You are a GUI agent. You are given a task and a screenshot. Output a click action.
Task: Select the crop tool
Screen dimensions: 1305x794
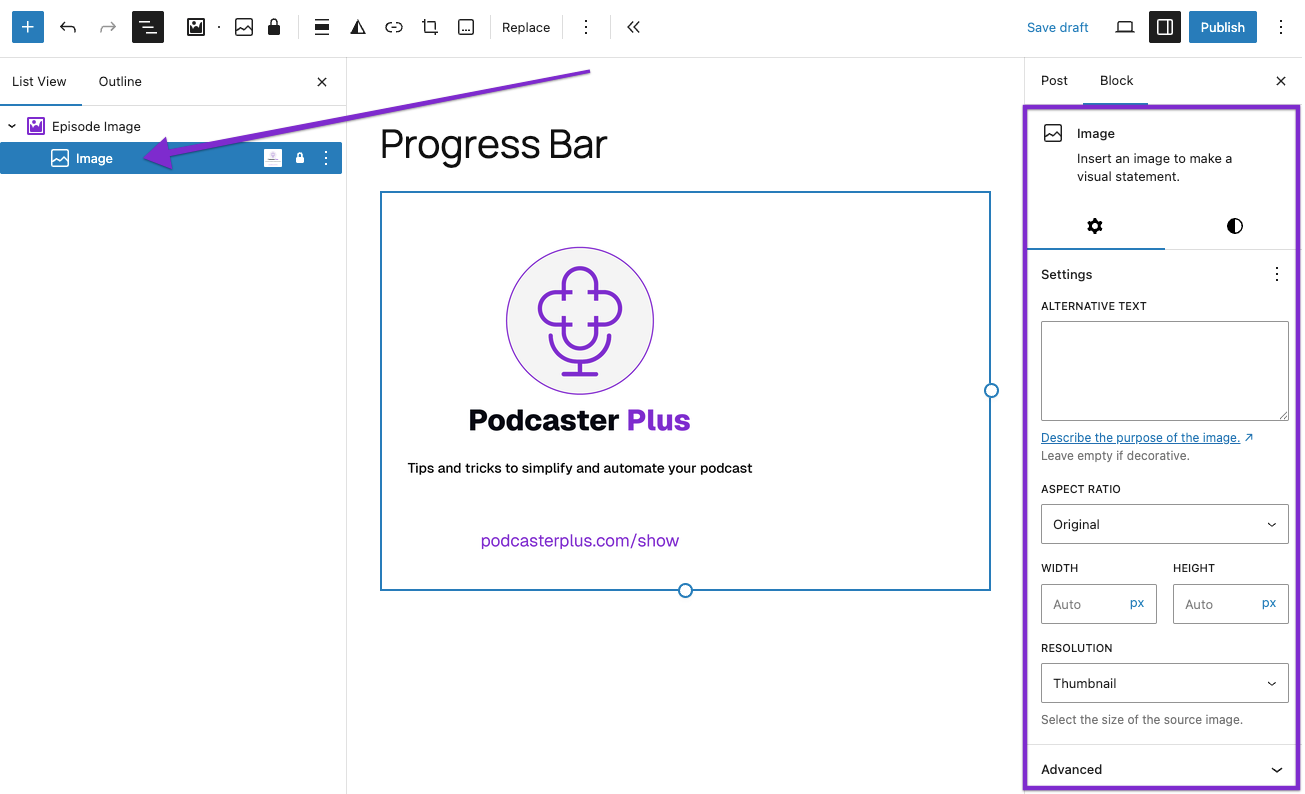430,27
